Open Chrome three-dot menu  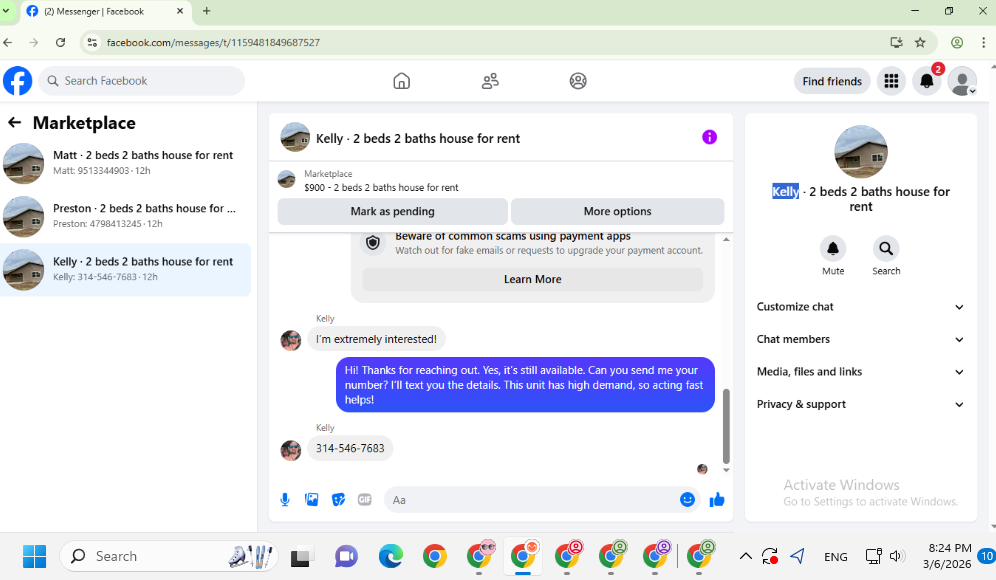(983, 43)
